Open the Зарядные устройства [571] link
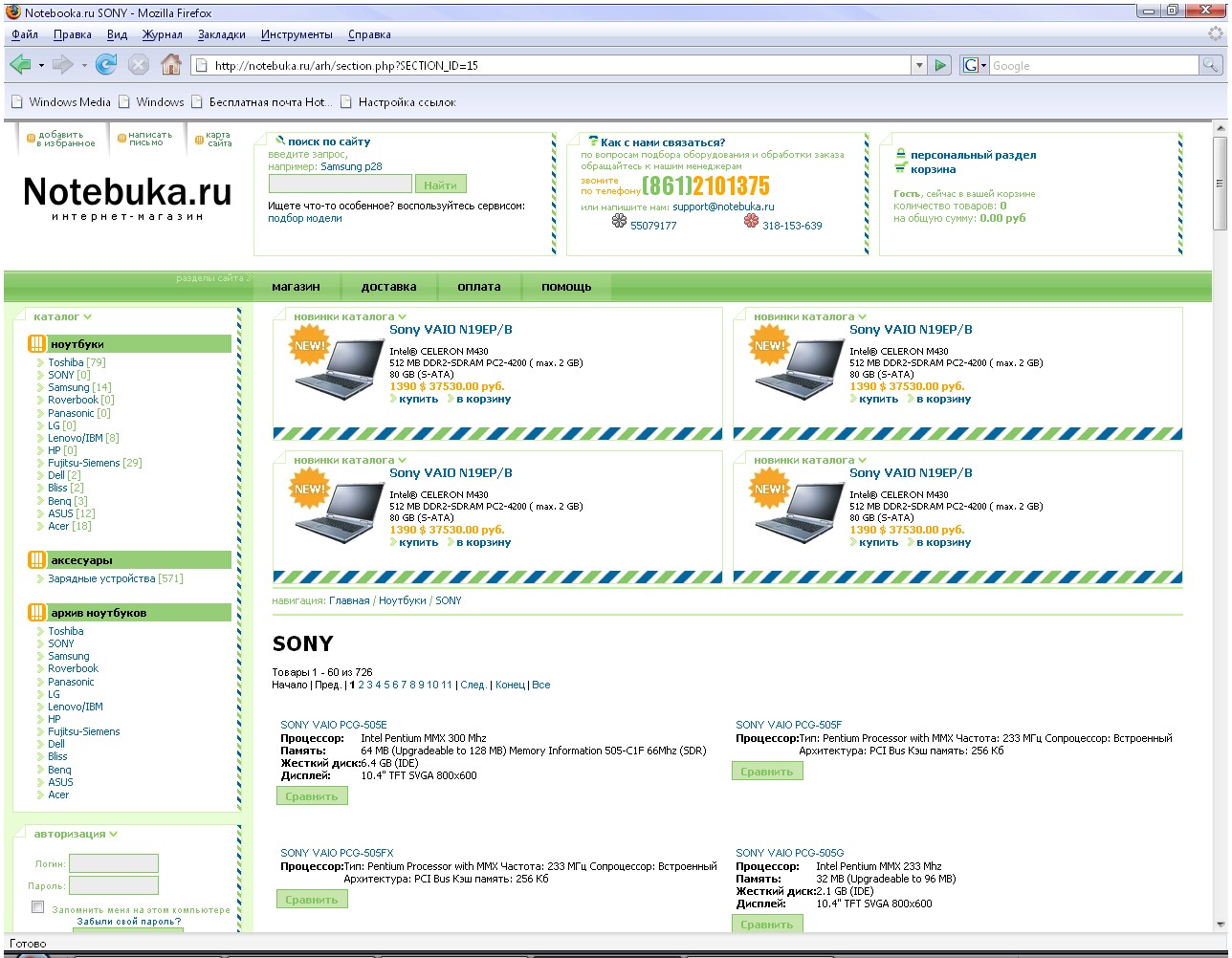The image size is (1232, 958). point(116,578)
